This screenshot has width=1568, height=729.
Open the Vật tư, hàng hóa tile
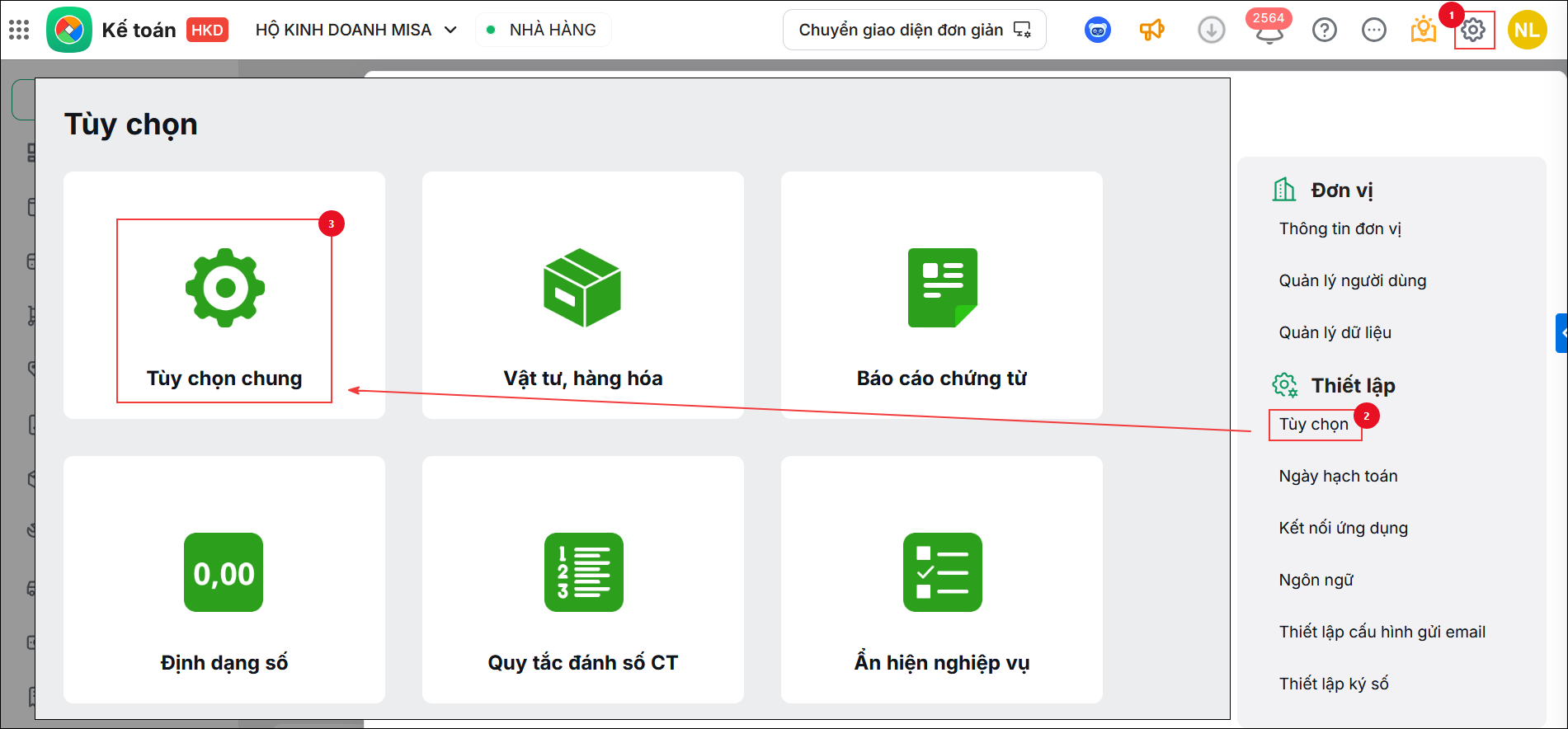(x=583, y=295)
